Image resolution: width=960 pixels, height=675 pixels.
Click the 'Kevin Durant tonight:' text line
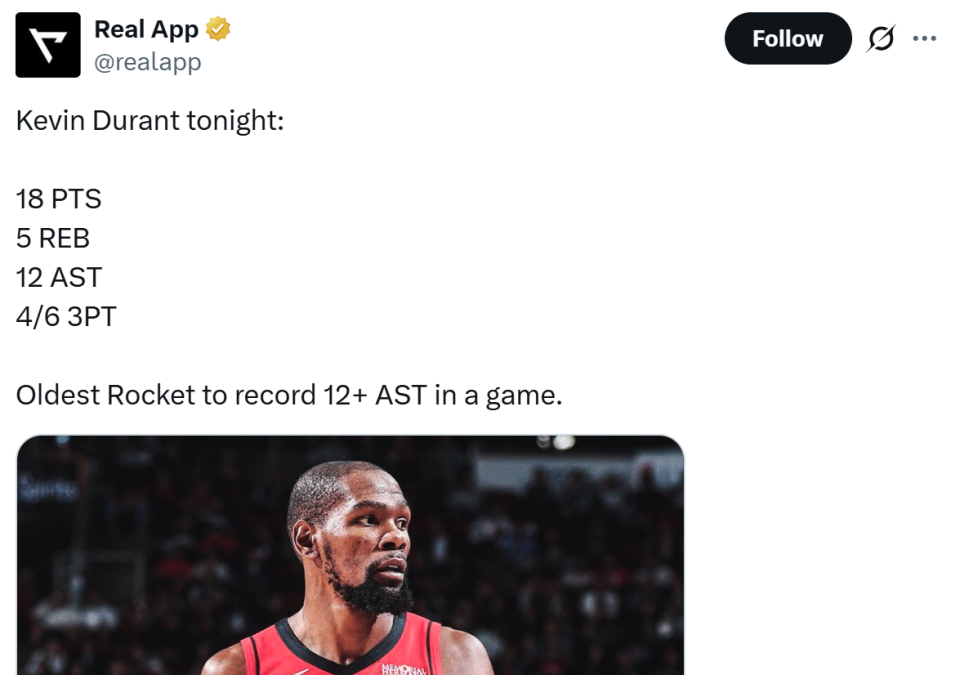point(150,121)
